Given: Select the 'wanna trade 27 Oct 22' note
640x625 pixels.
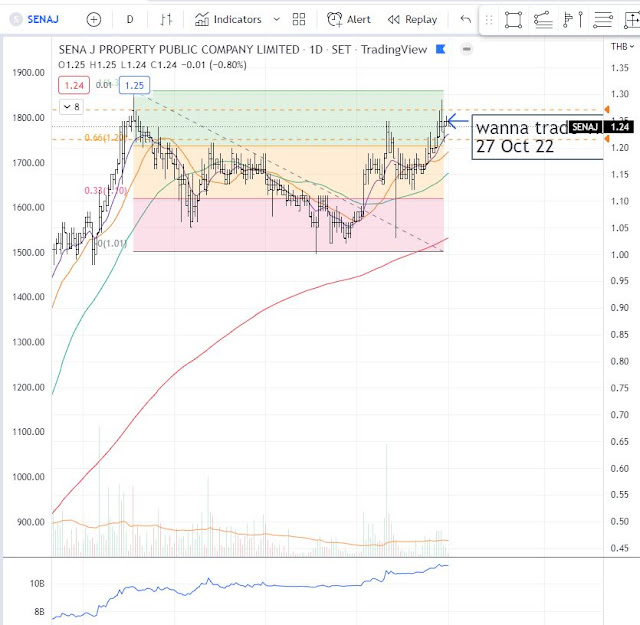Looking at the screenshot, I should point(537,137).
